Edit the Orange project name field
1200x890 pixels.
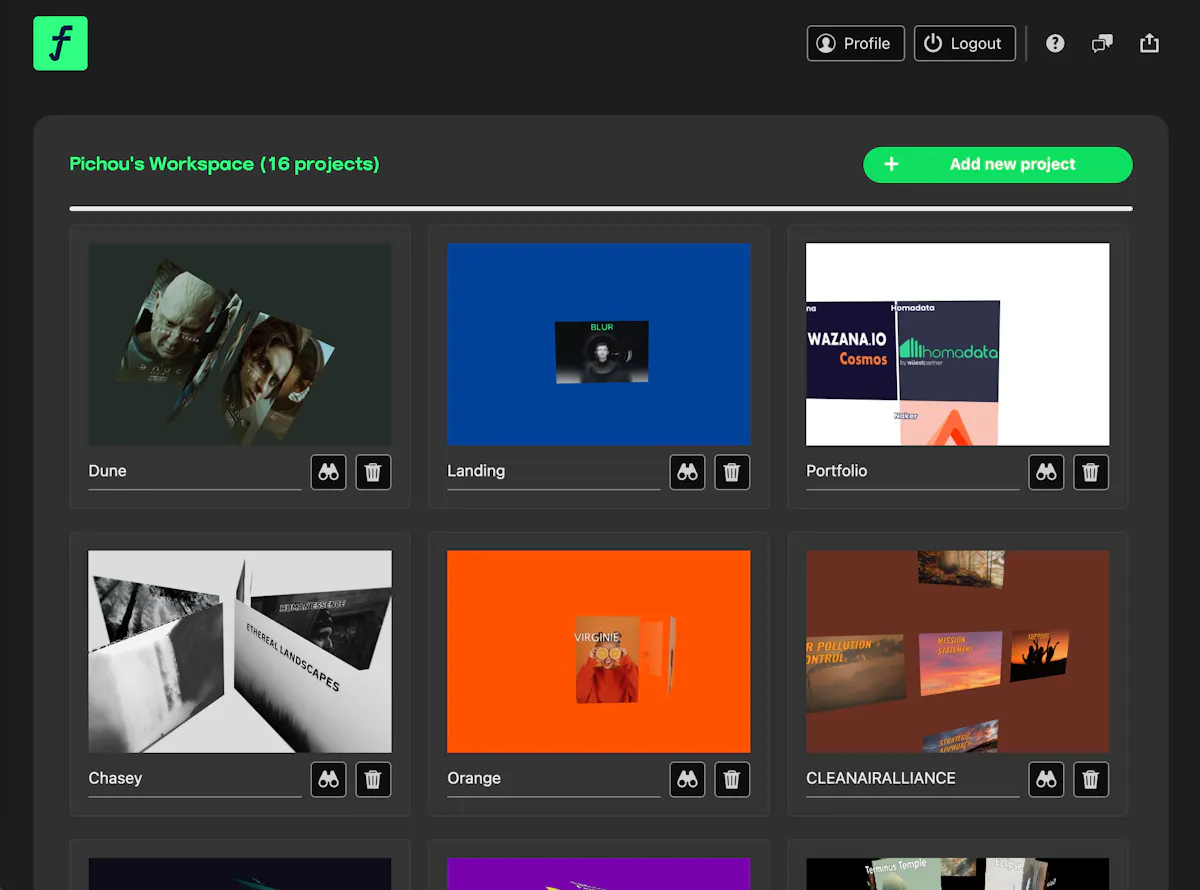(x=553, y=779)
